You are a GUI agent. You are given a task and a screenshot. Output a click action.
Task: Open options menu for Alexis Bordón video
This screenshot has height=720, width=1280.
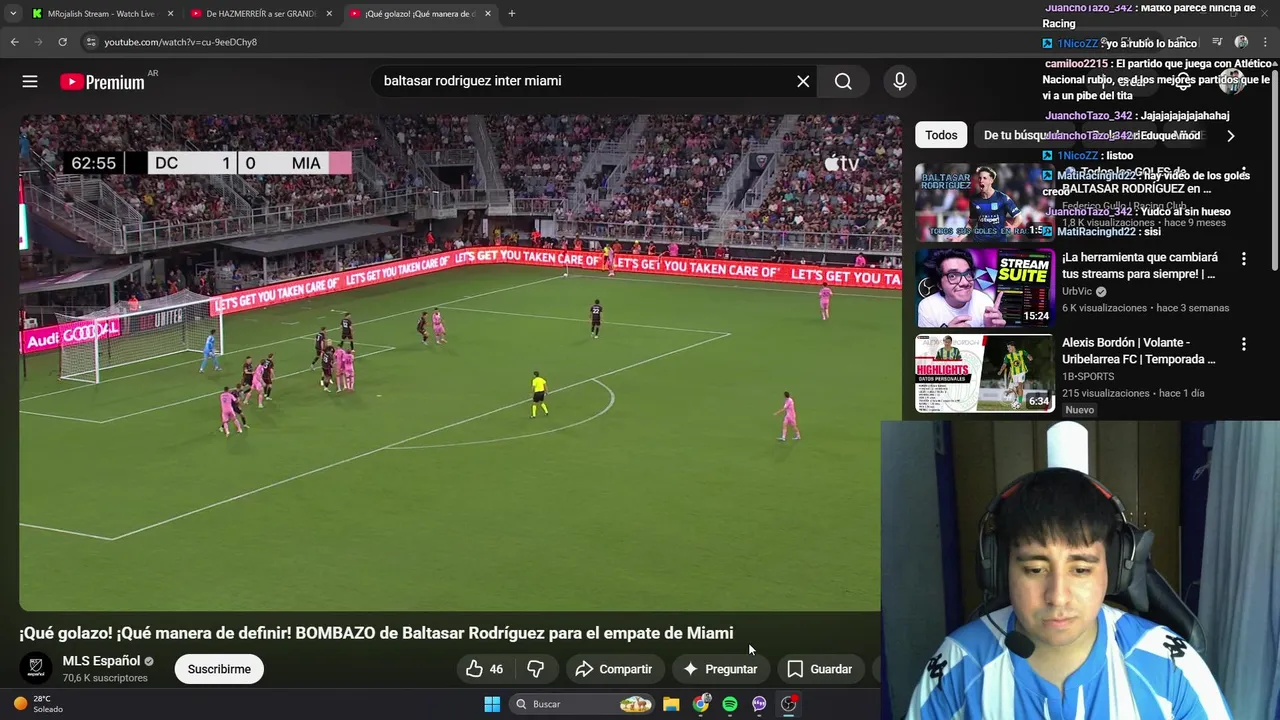click(1244, 344)
